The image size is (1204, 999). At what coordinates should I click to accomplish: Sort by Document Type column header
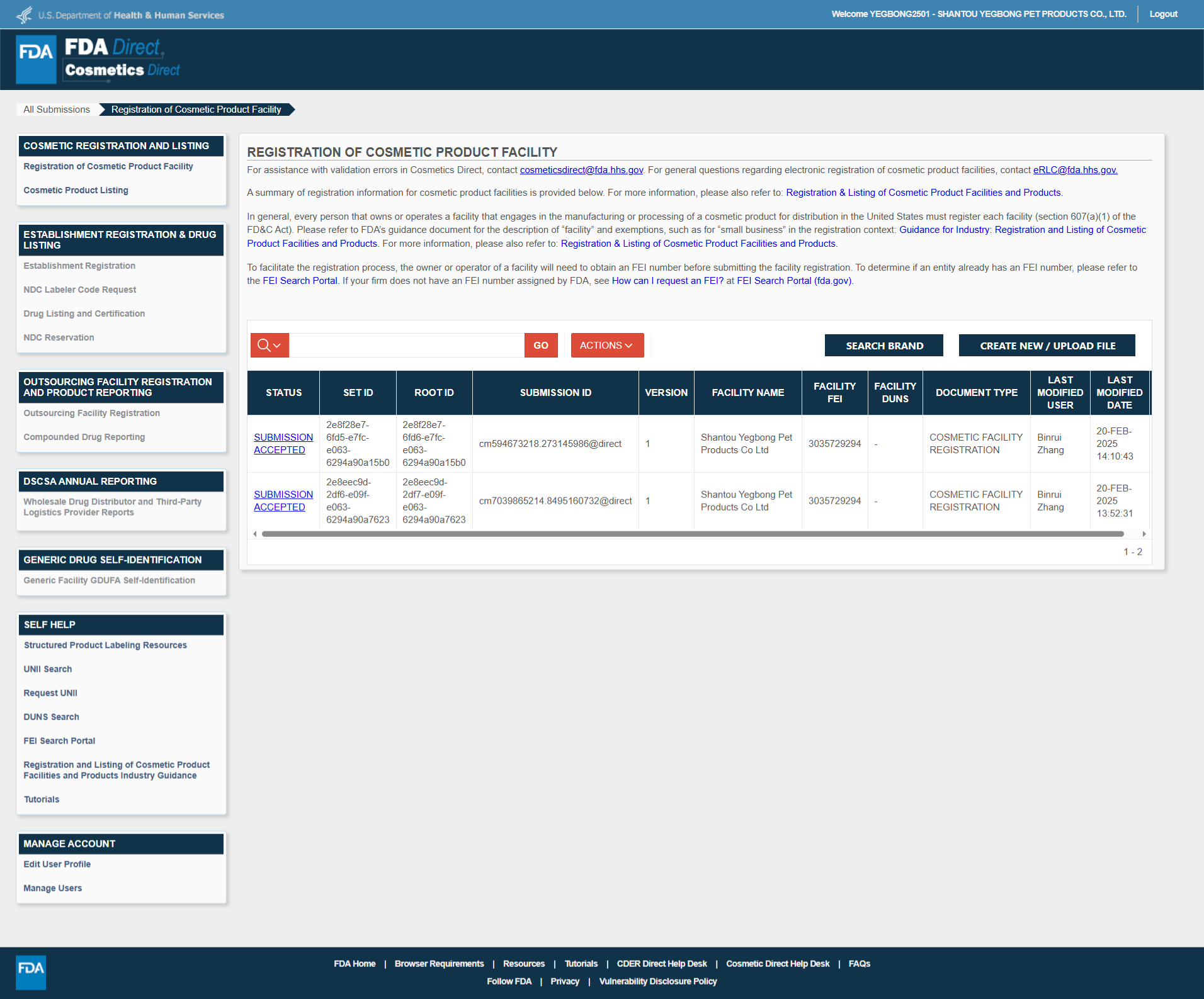pyautogui.click(x=977, y=393)
